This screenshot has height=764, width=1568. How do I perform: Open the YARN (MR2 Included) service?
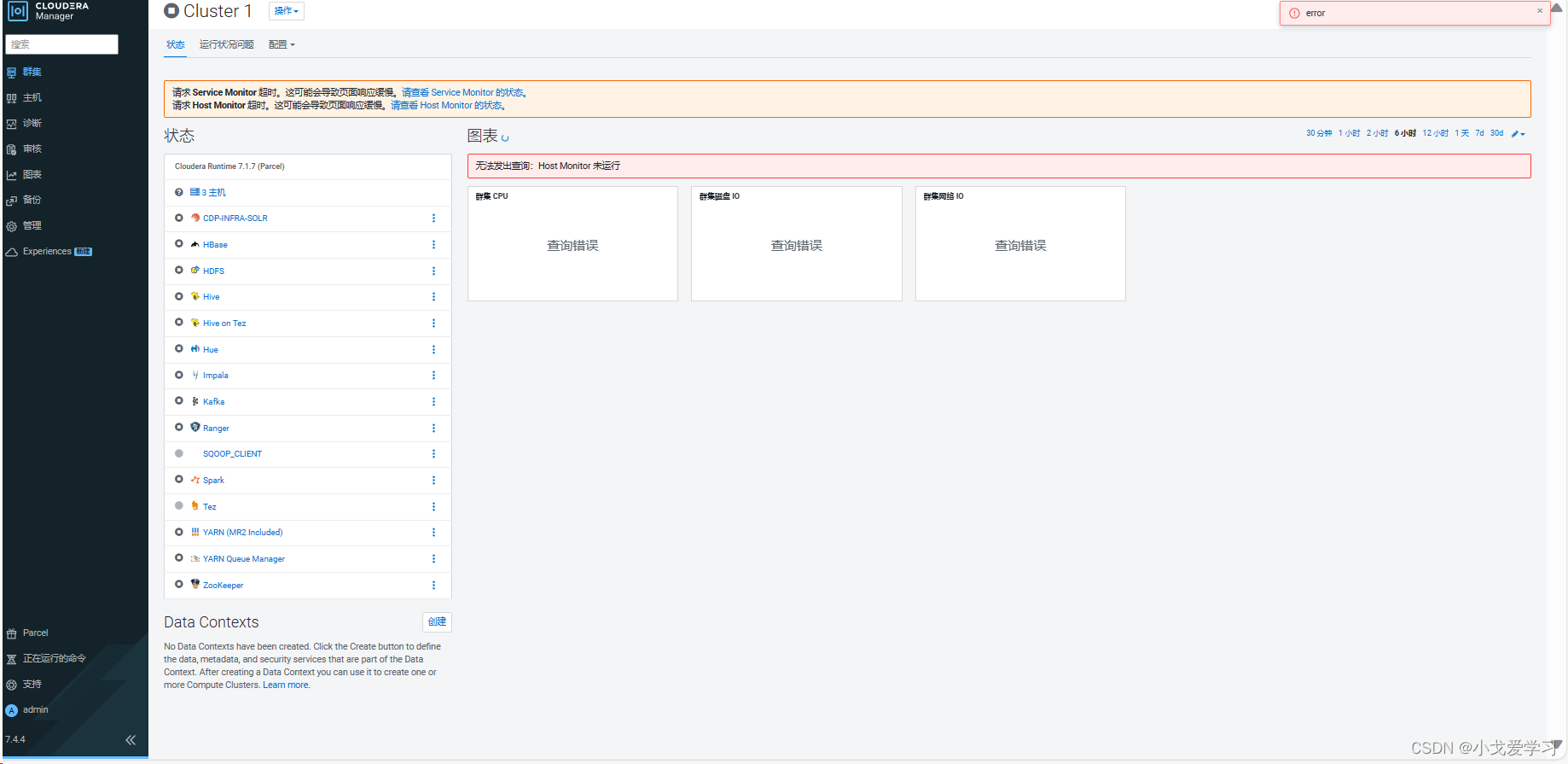tap(242, 532)
